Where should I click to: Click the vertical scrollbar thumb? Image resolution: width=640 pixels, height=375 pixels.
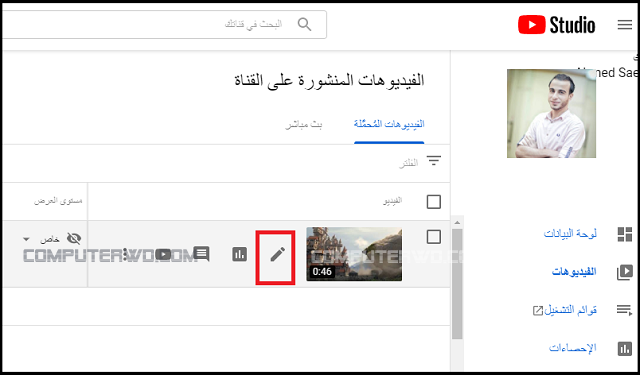[x=457, y=284]
